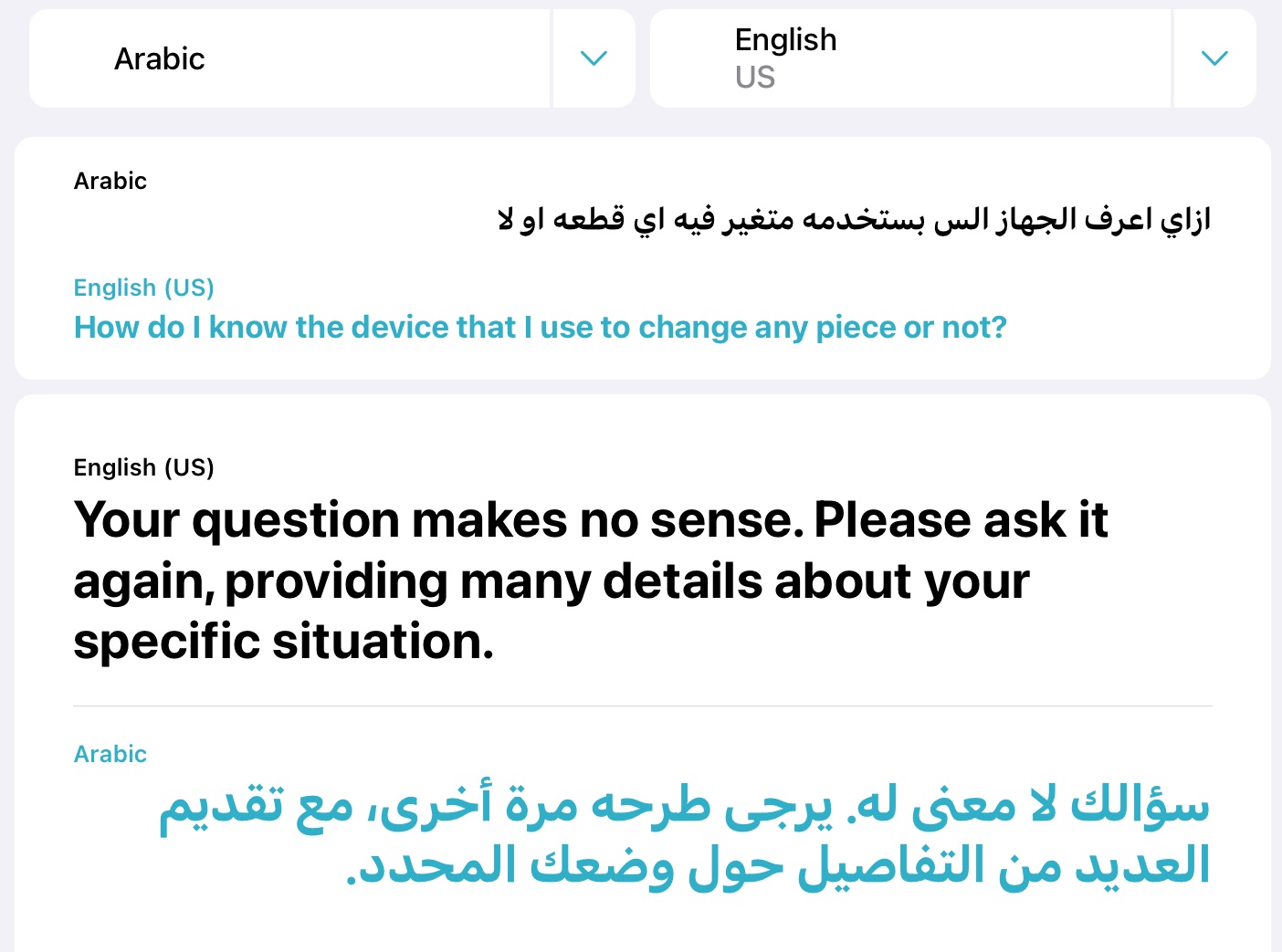Screen dimensions: 1282x952
Task: Open the English (US) target language selector
Action: point(910,58)
